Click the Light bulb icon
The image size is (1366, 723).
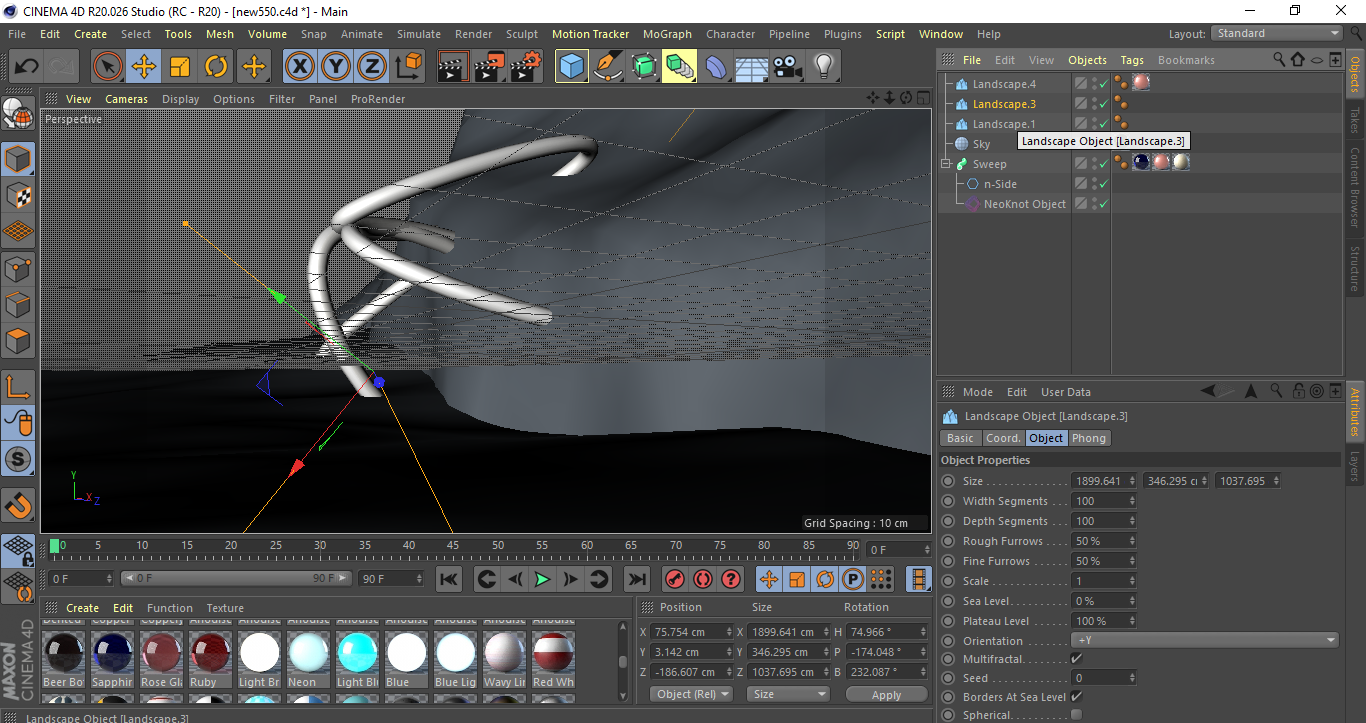point(824,67)
